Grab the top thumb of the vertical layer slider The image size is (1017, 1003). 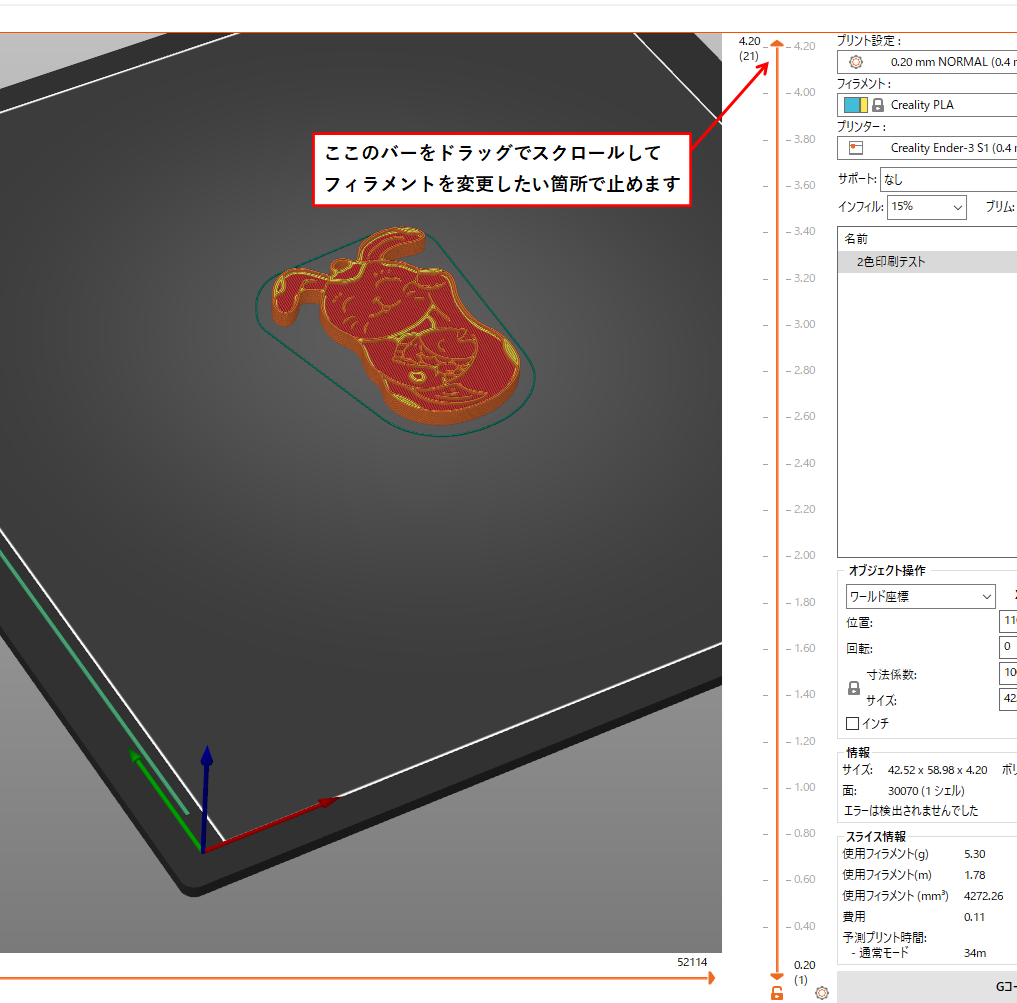coord(776,44)
